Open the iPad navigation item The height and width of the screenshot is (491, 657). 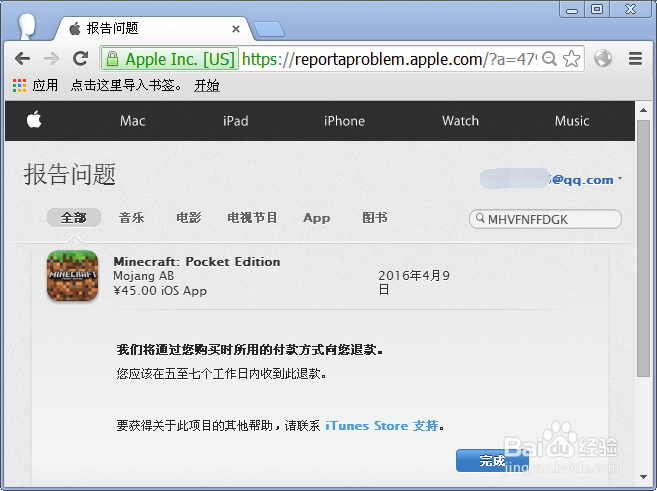pyautogui.click(x=235, y=121)
